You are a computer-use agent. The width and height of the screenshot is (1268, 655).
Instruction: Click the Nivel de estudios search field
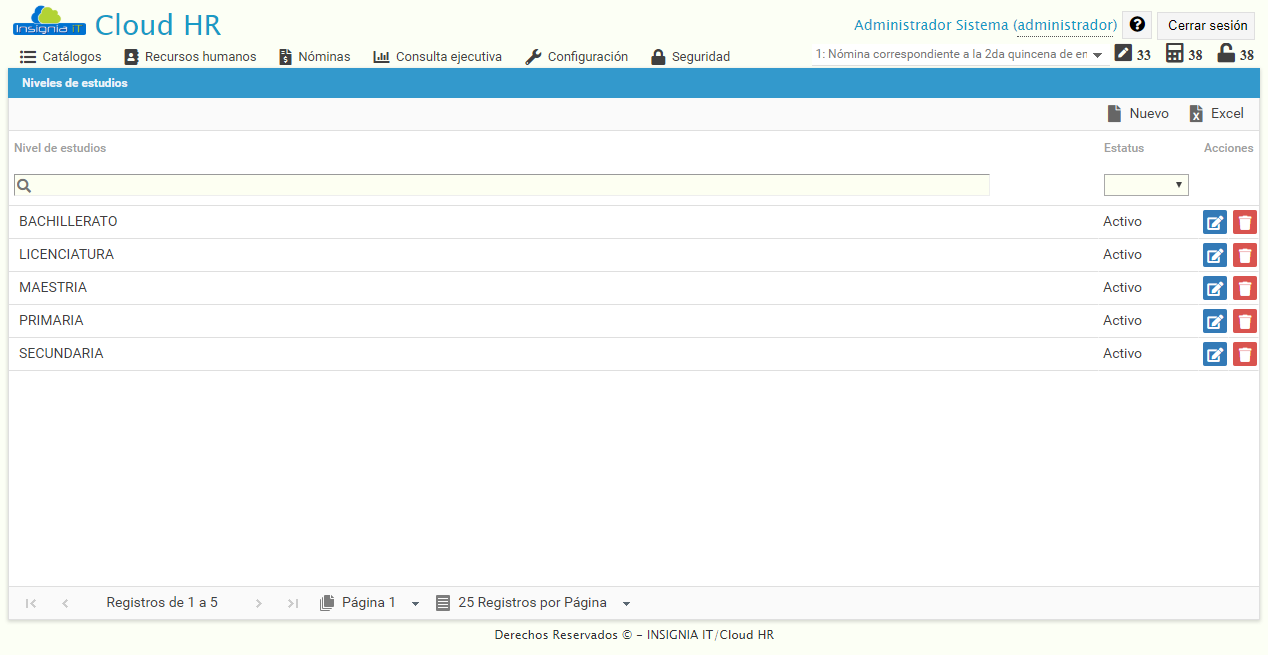click(500, 184)
